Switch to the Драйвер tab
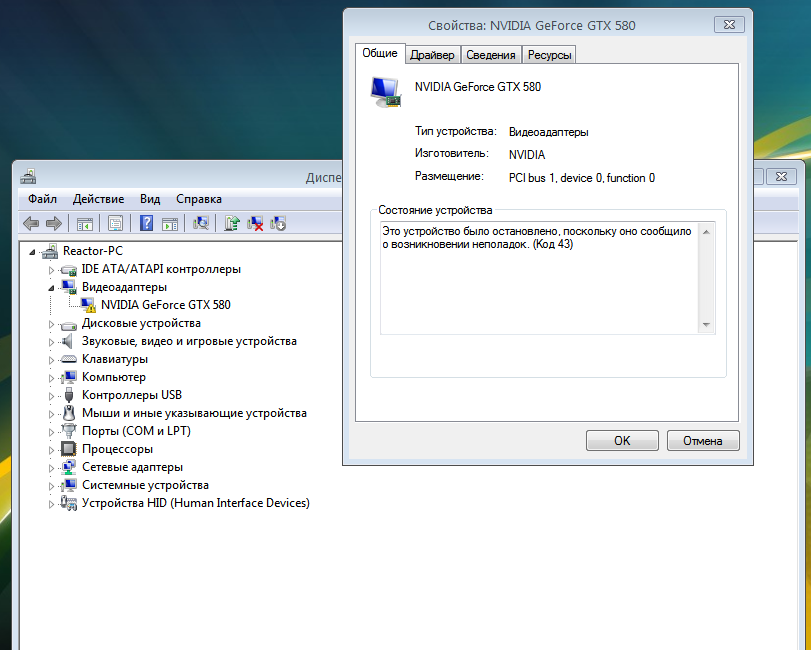This screenshot has height=650, width=811. pos(432,55)
